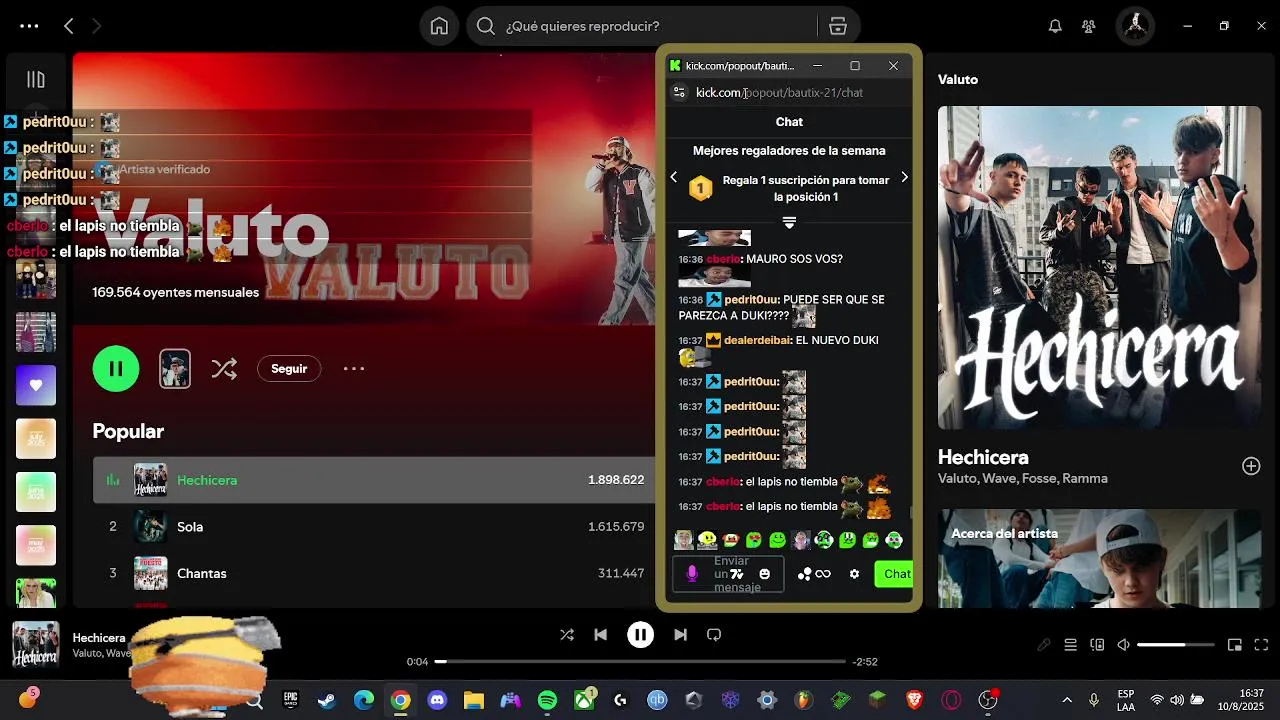Toggle shuffle beside Seguir button

224,369
